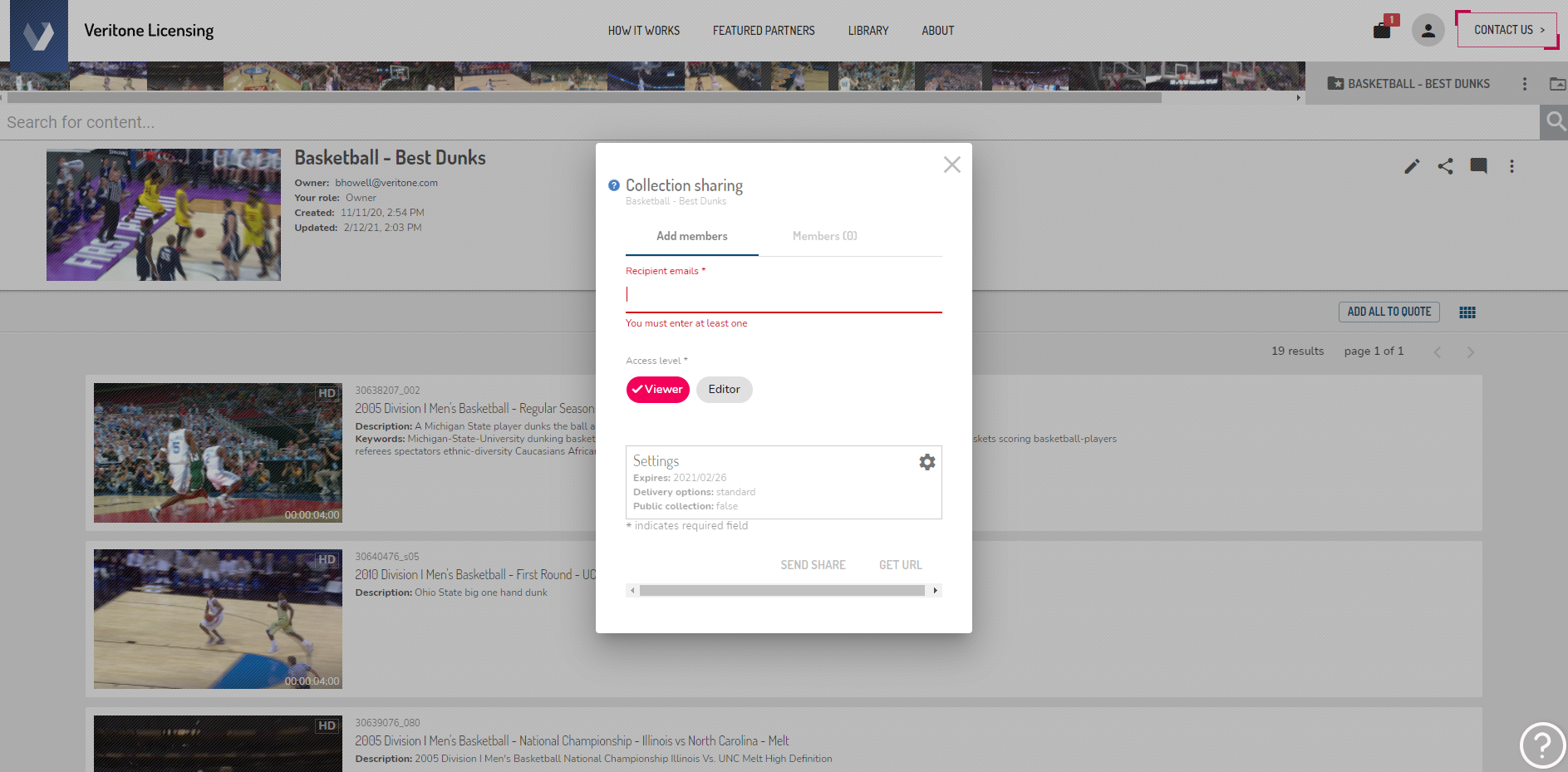Click the Search for content field
Image resolution: width=1568 pixels, height=772 pixels.
pos(769,122)
